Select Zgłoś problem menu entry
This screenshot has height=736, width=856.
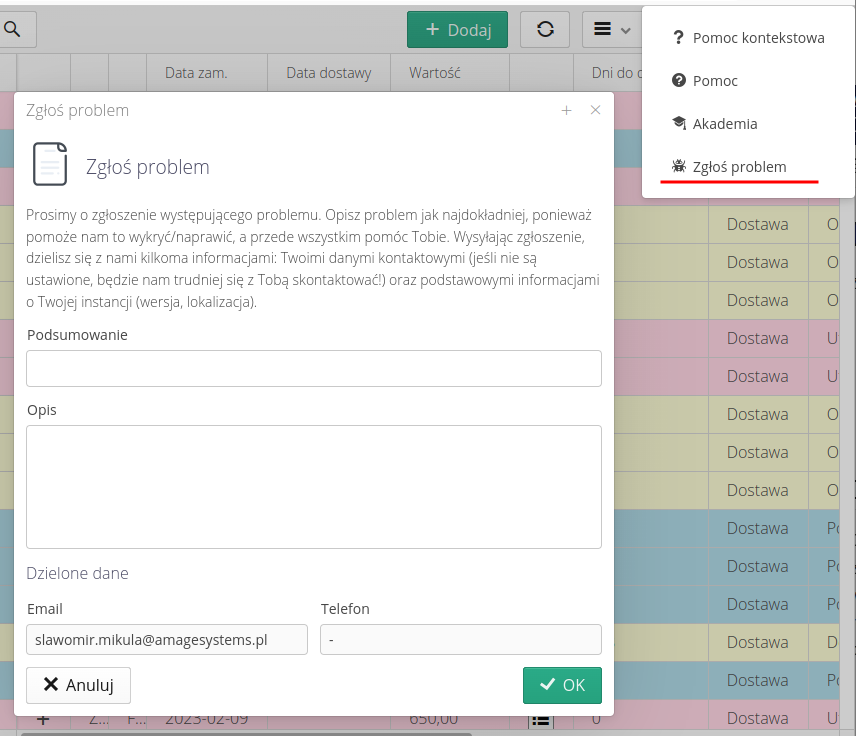click(x=739, y=167)
